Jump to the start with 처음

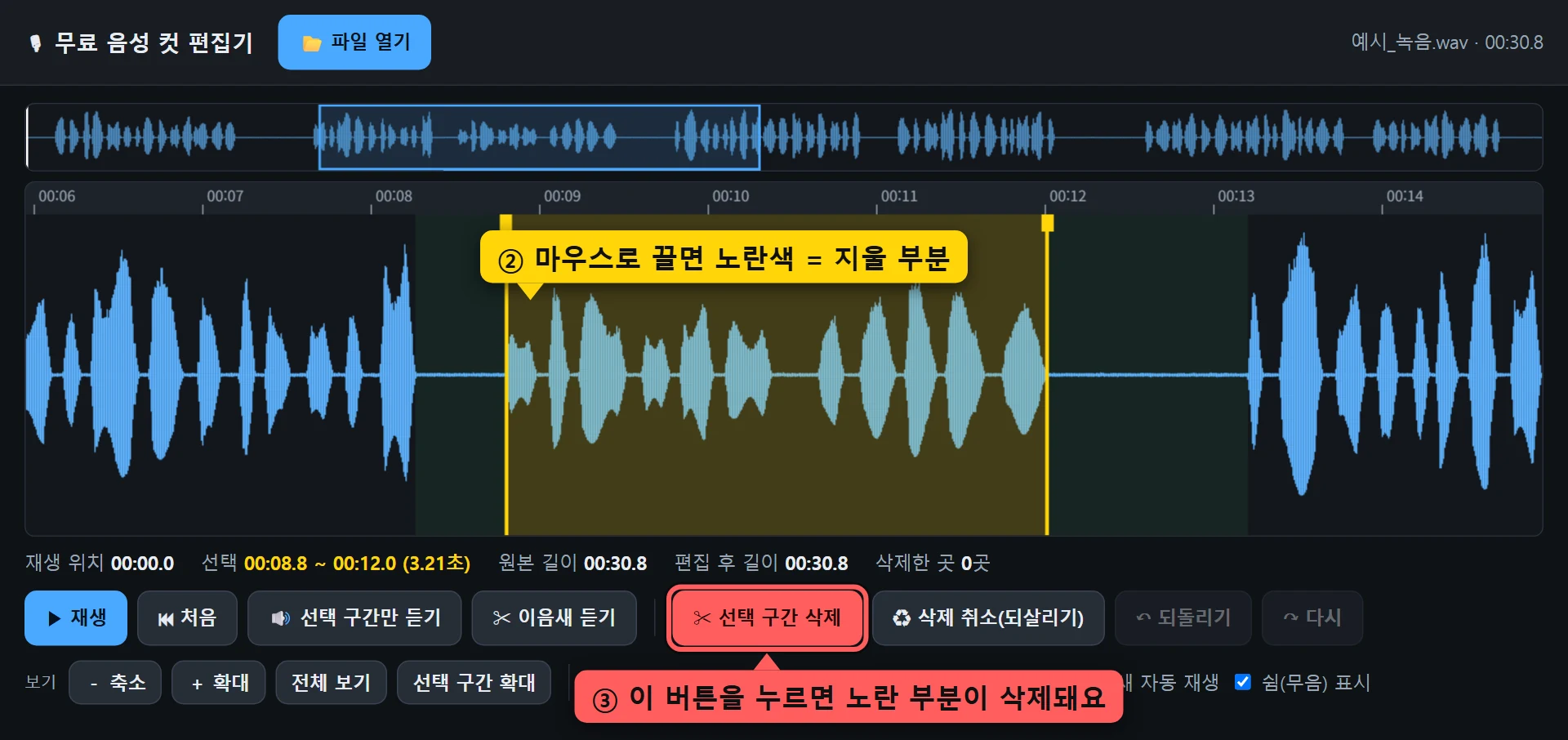(187, 617)
